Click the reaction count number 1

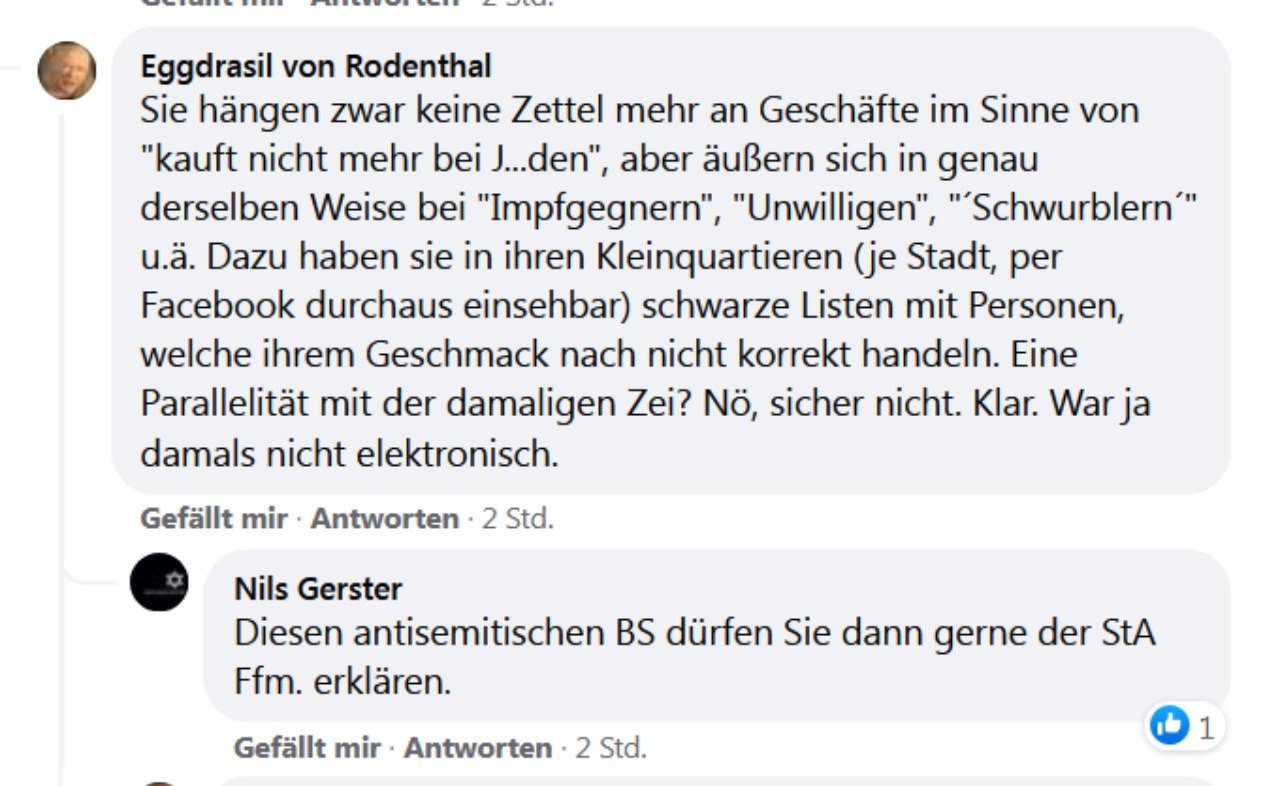tap(1206, 728)
